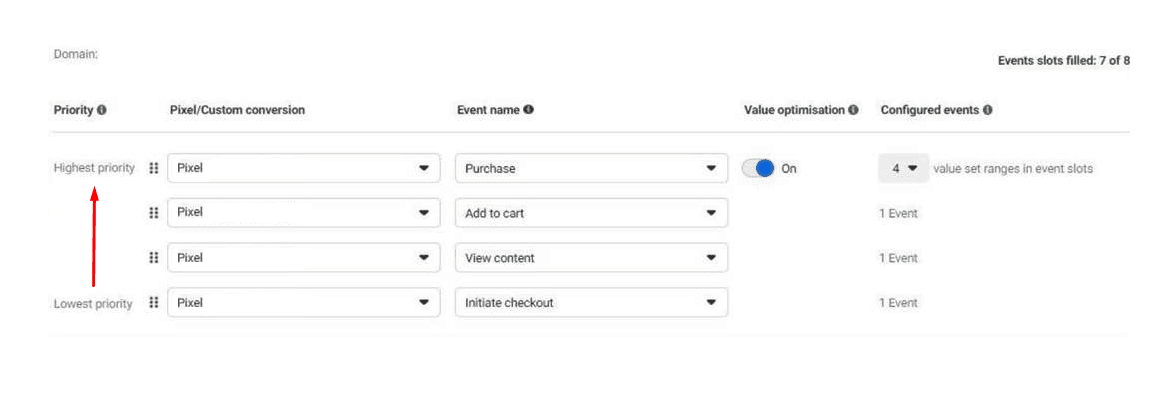1173x395 pixels.
Task: Open the Initiate checkout event dropdown
Action: (591, 302)
